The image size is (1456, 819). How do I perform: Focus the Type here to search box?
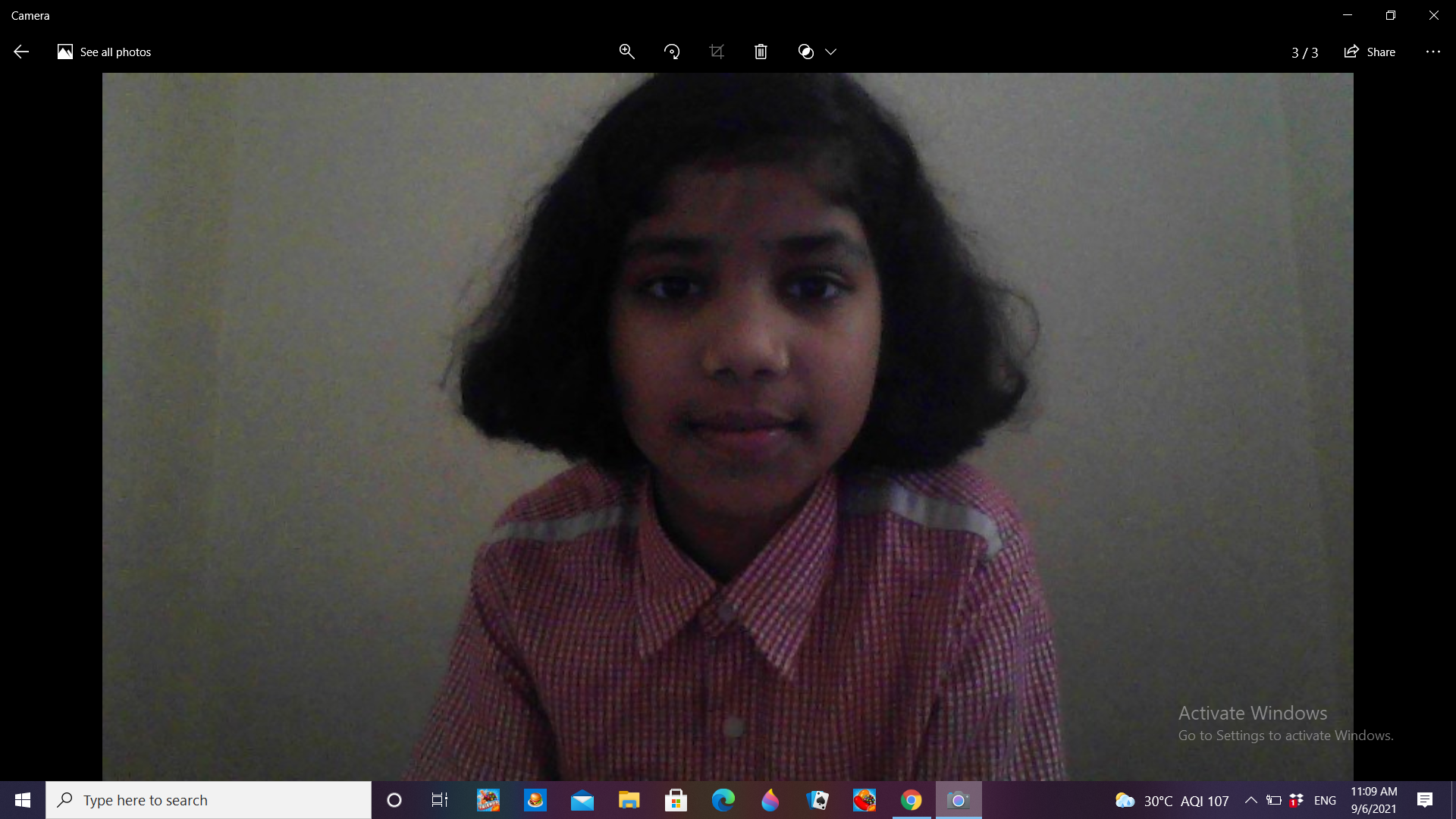209,800
